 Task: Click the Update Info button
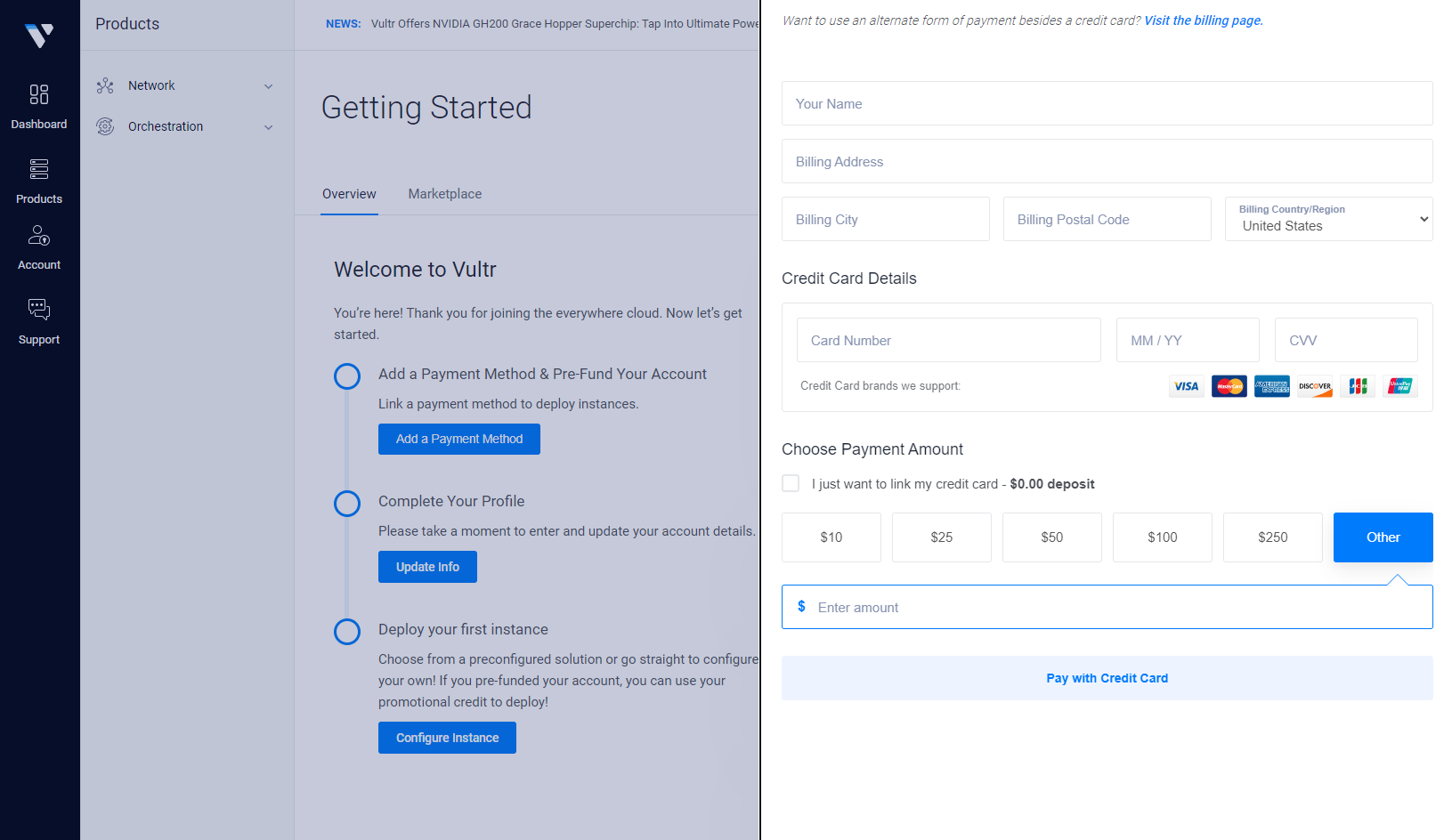click(x=427, y=567)
